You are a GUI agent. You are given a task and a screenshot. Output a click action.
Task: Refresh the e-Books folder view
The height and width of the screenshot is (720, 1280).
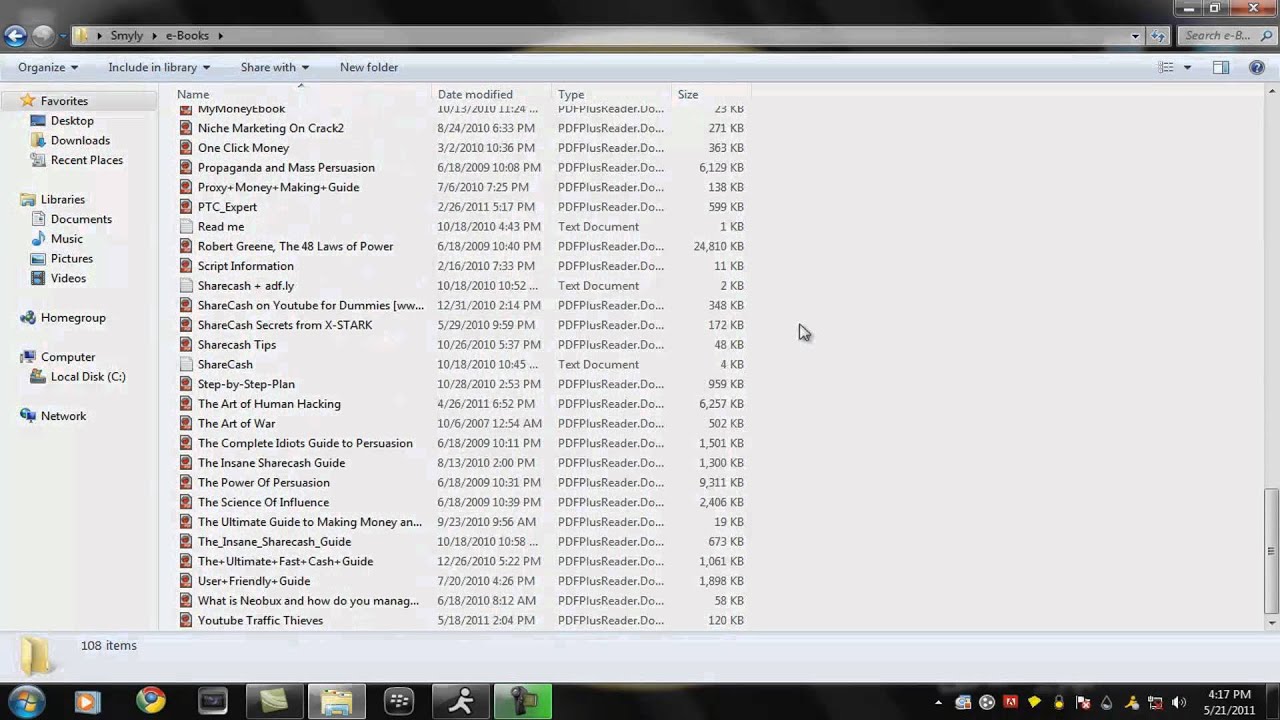(1159, 36)
